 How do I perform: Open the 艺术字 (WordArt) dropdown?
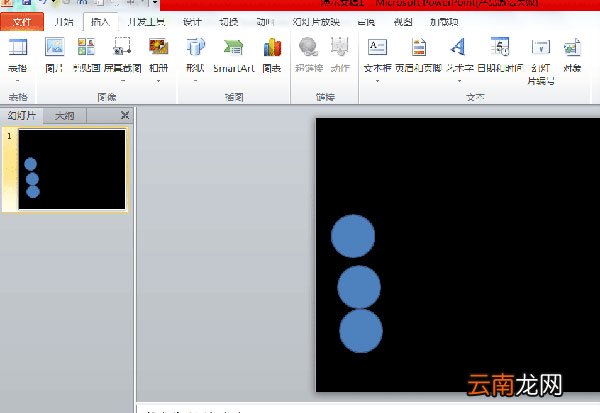click(460, 59)
